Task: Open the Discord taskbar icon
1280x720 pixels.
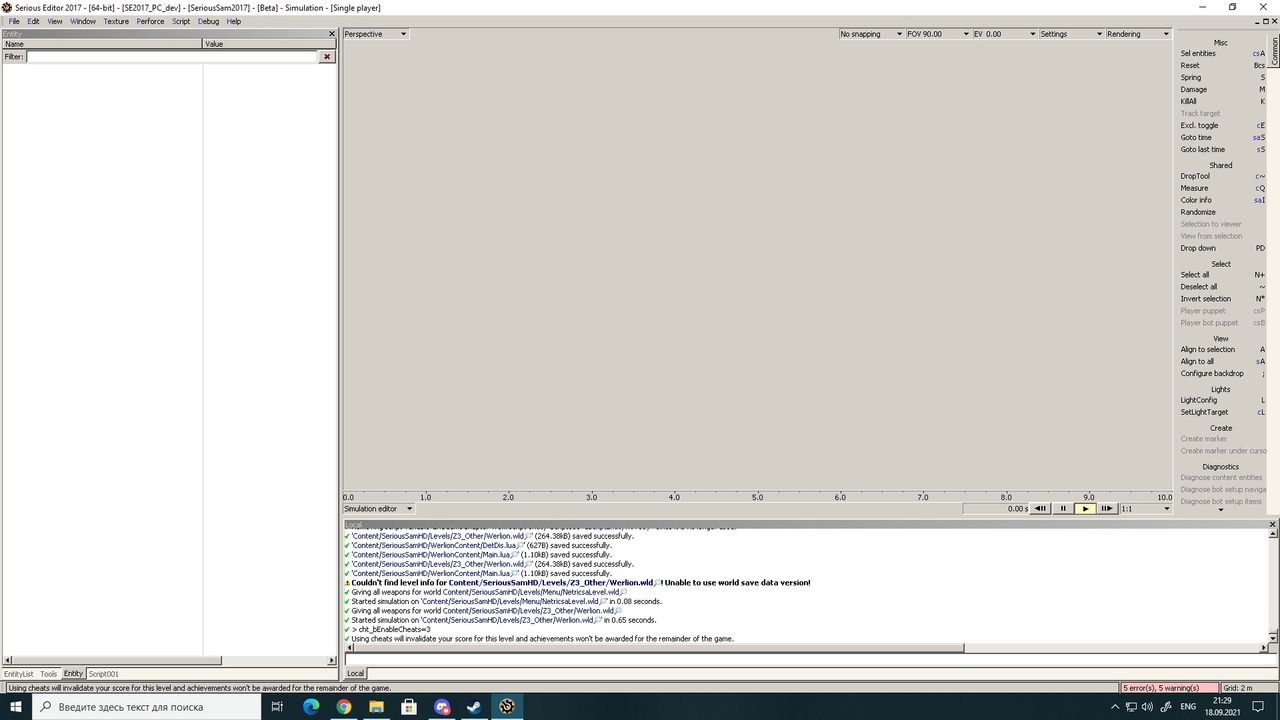Action: (x=442, y=706)
